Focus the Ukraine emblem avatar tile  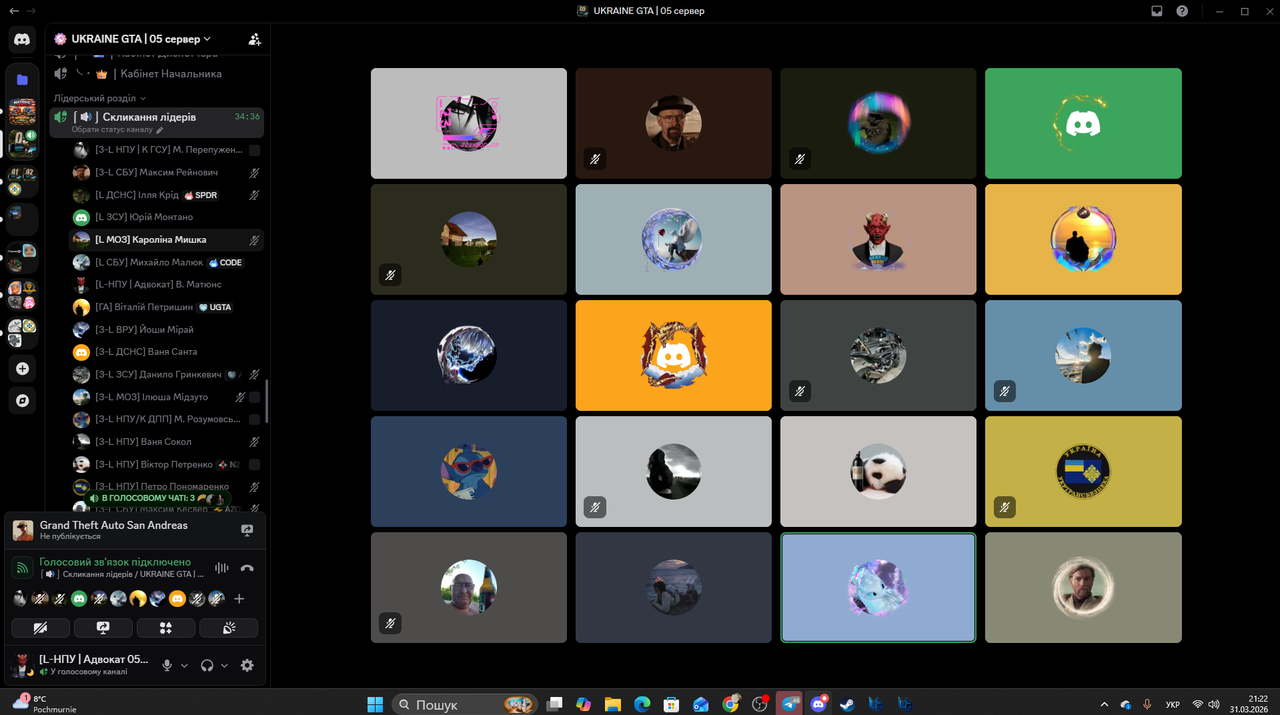point(1083,471)
